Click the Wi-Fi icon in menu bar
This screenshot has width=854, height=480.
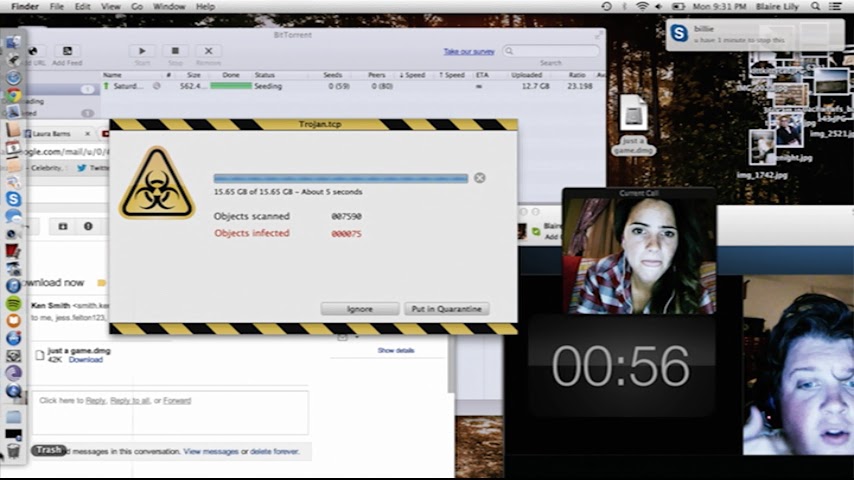641,6
